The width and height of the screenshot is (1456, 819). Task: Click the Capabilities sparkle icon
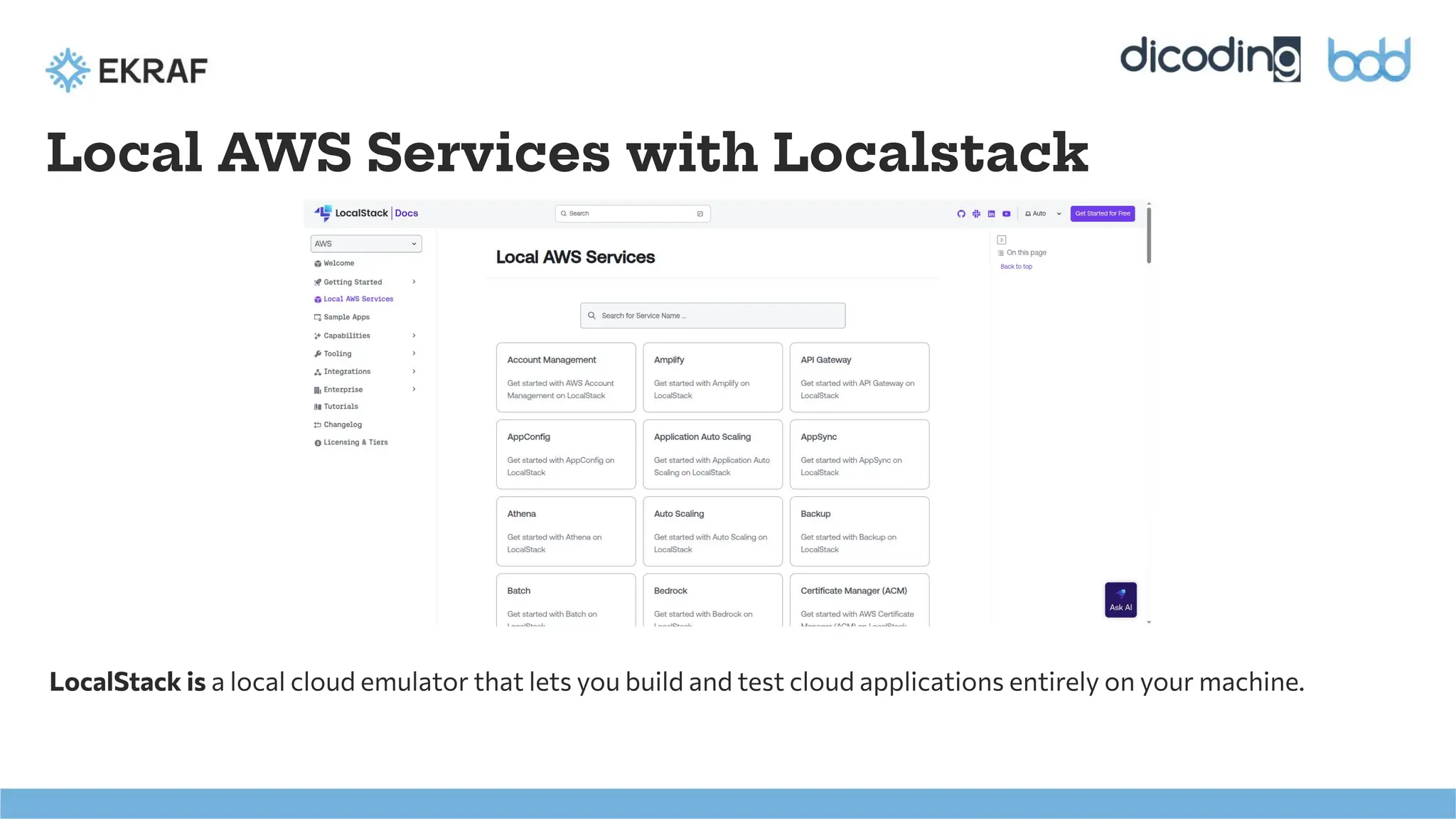tap(318, 336)
